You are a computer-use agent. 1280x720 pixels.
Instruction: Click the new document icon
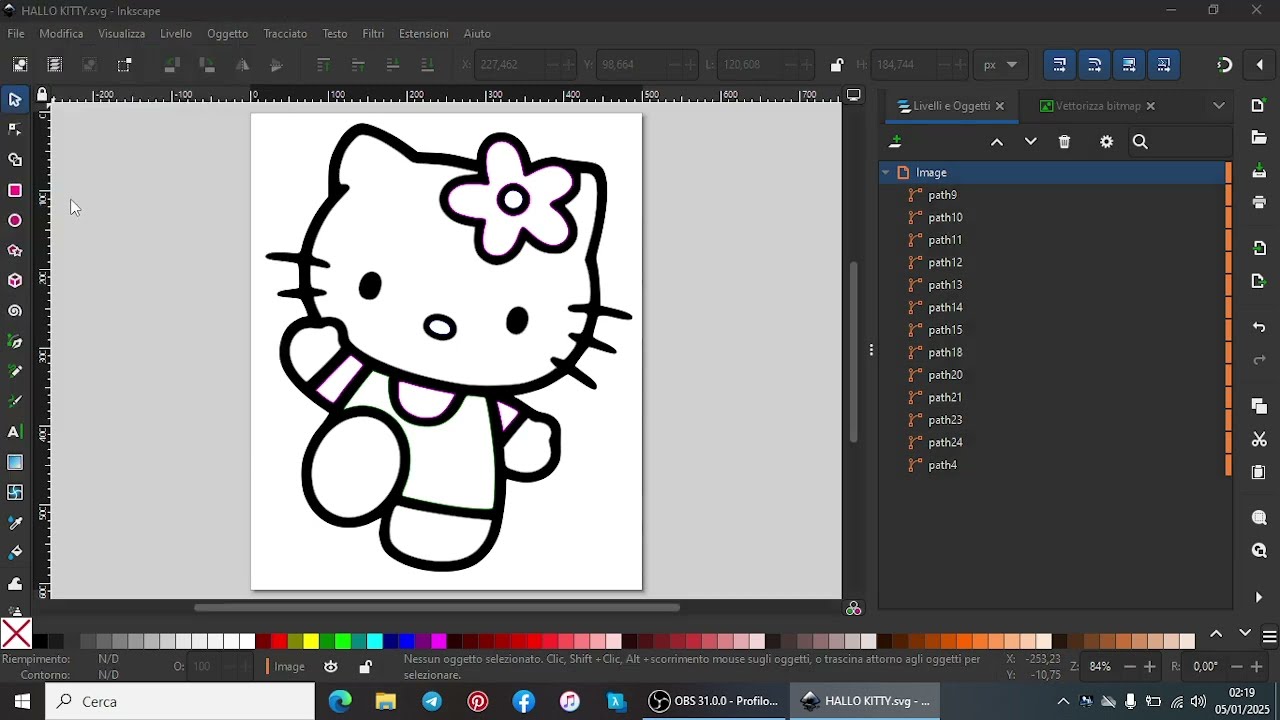(x=1259, y=106)
